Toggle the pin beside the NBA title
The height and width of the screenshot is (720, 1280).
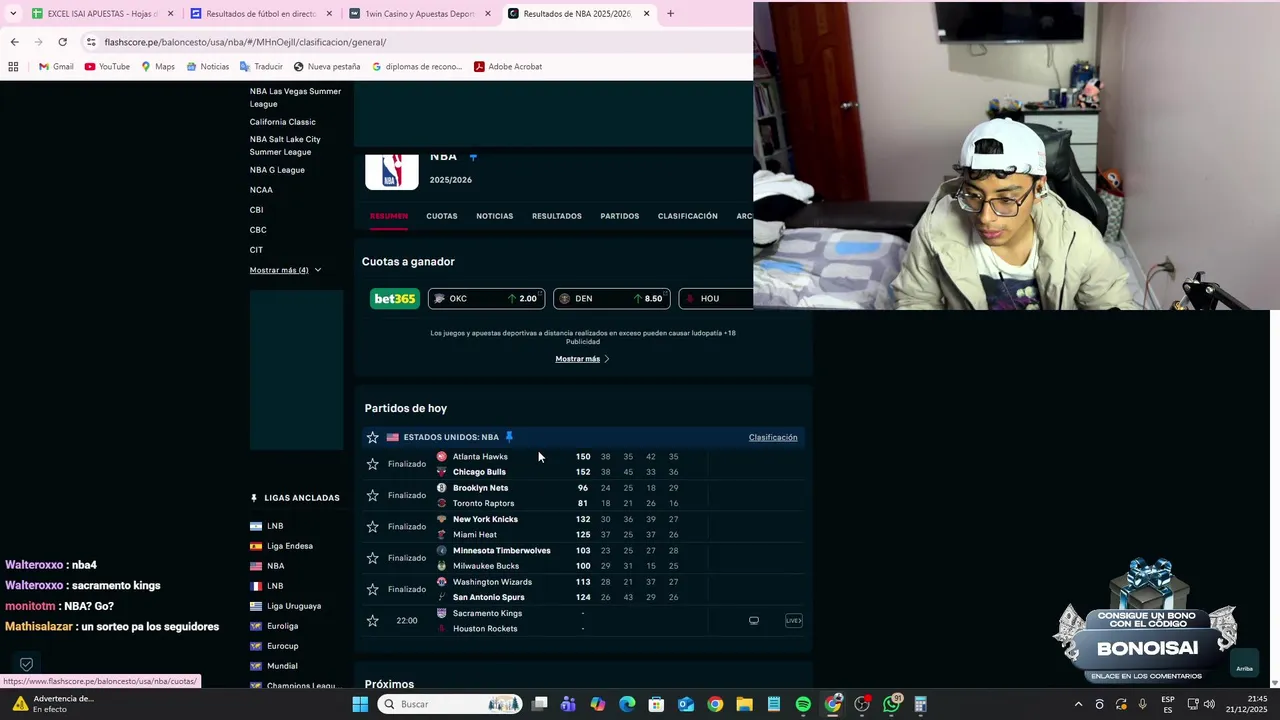coord(473,156)
